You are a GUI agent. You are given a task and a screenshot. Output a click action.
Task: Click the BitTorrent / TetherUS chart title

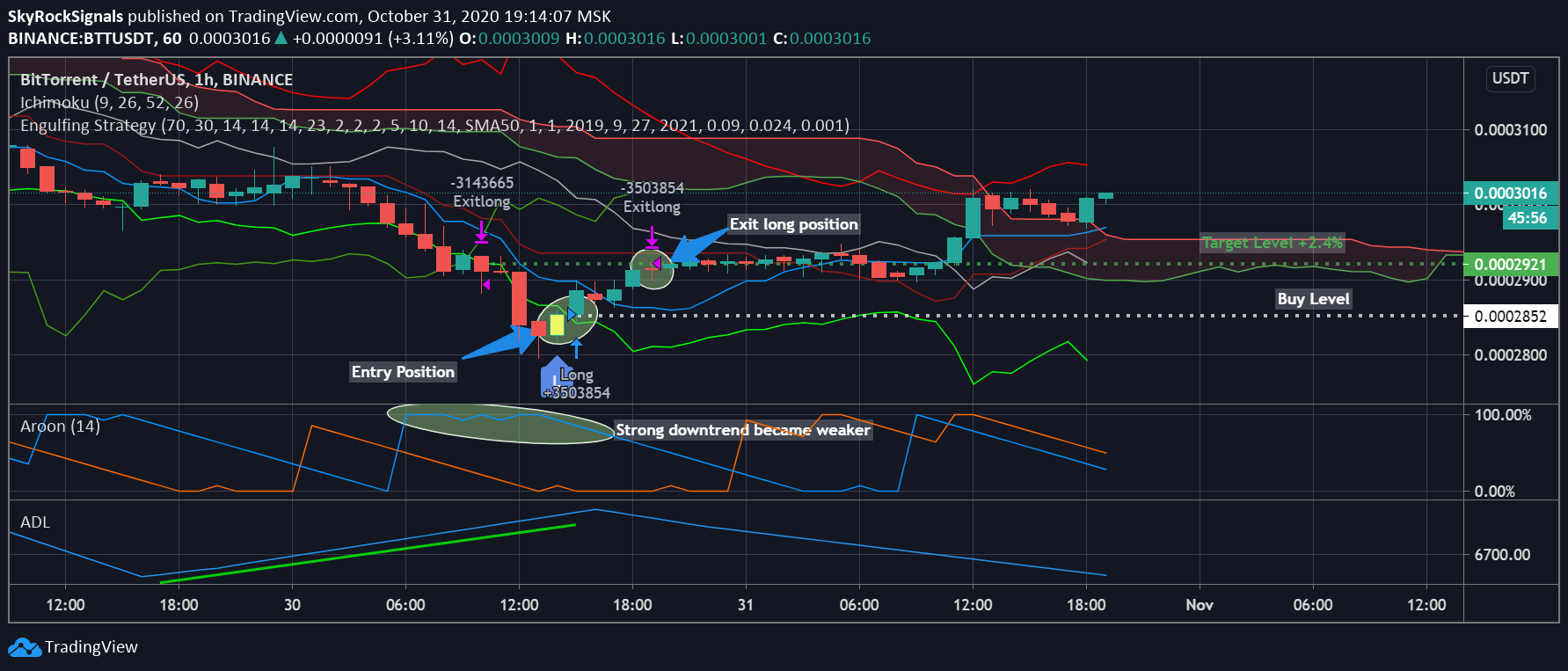(x=157, y=79)
